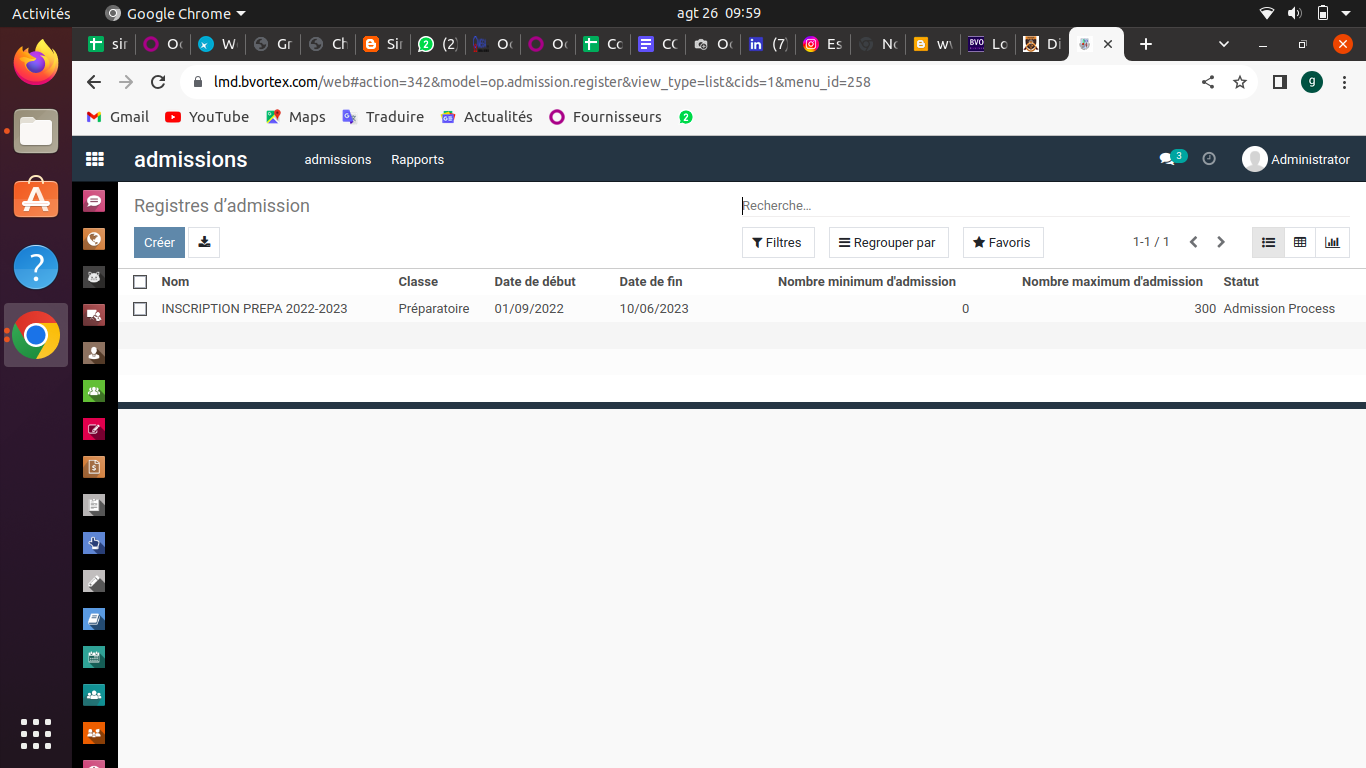1366x768 pixels.
Task: Switch to list view
Action: click(1268, 242)
